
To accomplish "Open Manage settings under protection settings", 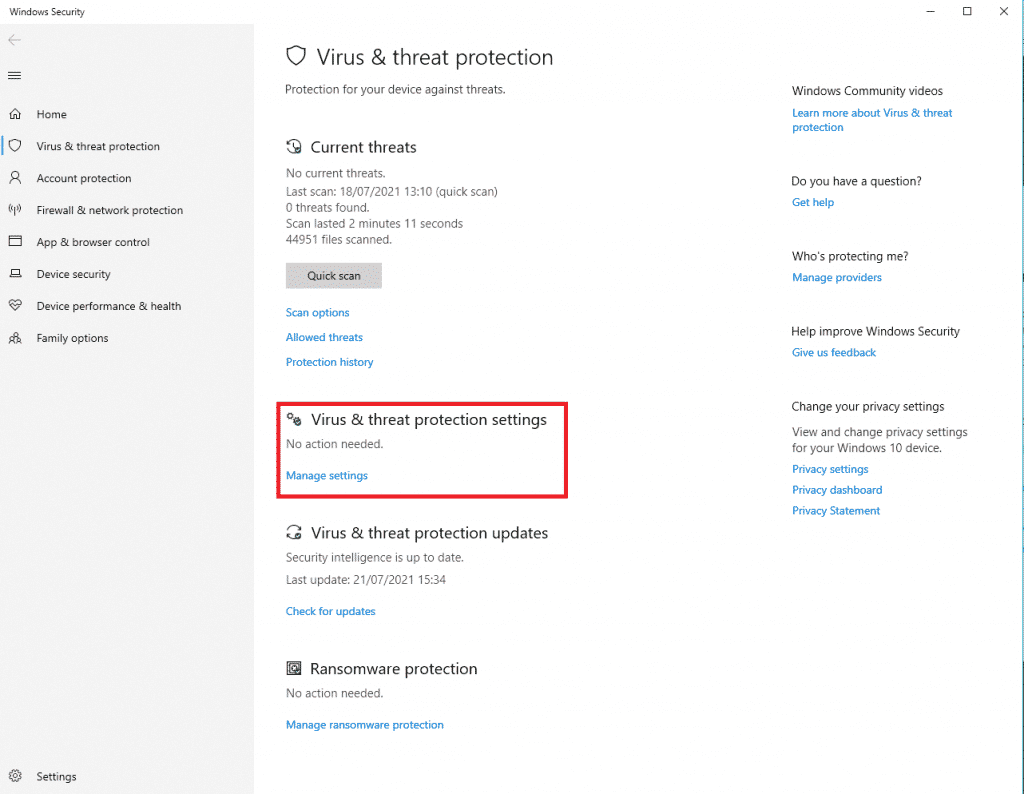I will (326, 475).
